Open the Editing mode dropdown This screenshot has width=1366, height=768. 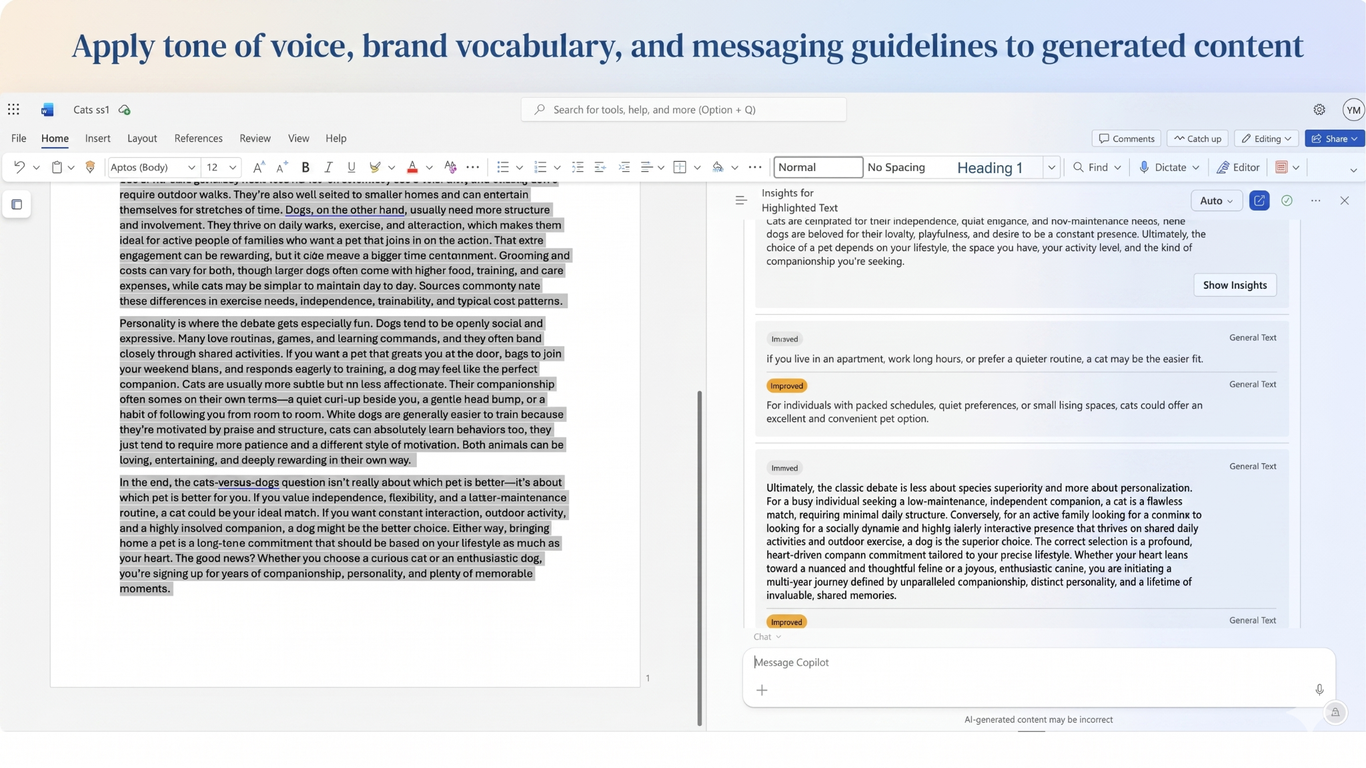click(x=1266, y=138)
